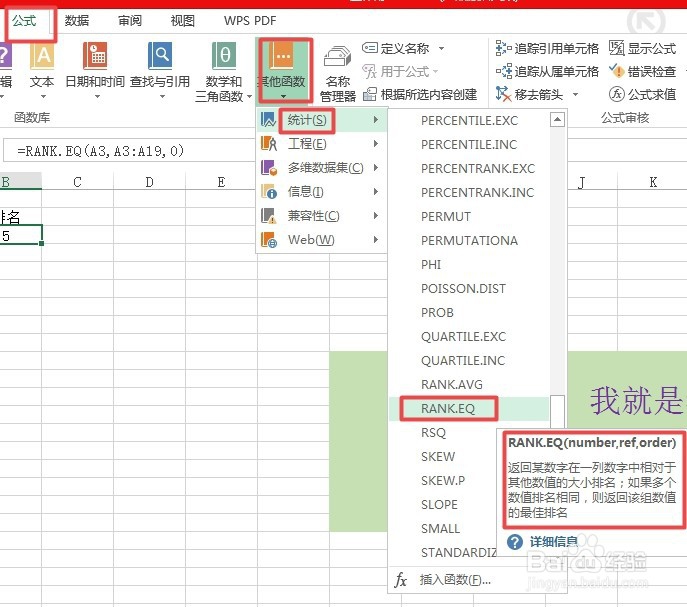Open the 文本 text functions icon
Viewport: 687px width, 607px height.
tap(42, 56)
